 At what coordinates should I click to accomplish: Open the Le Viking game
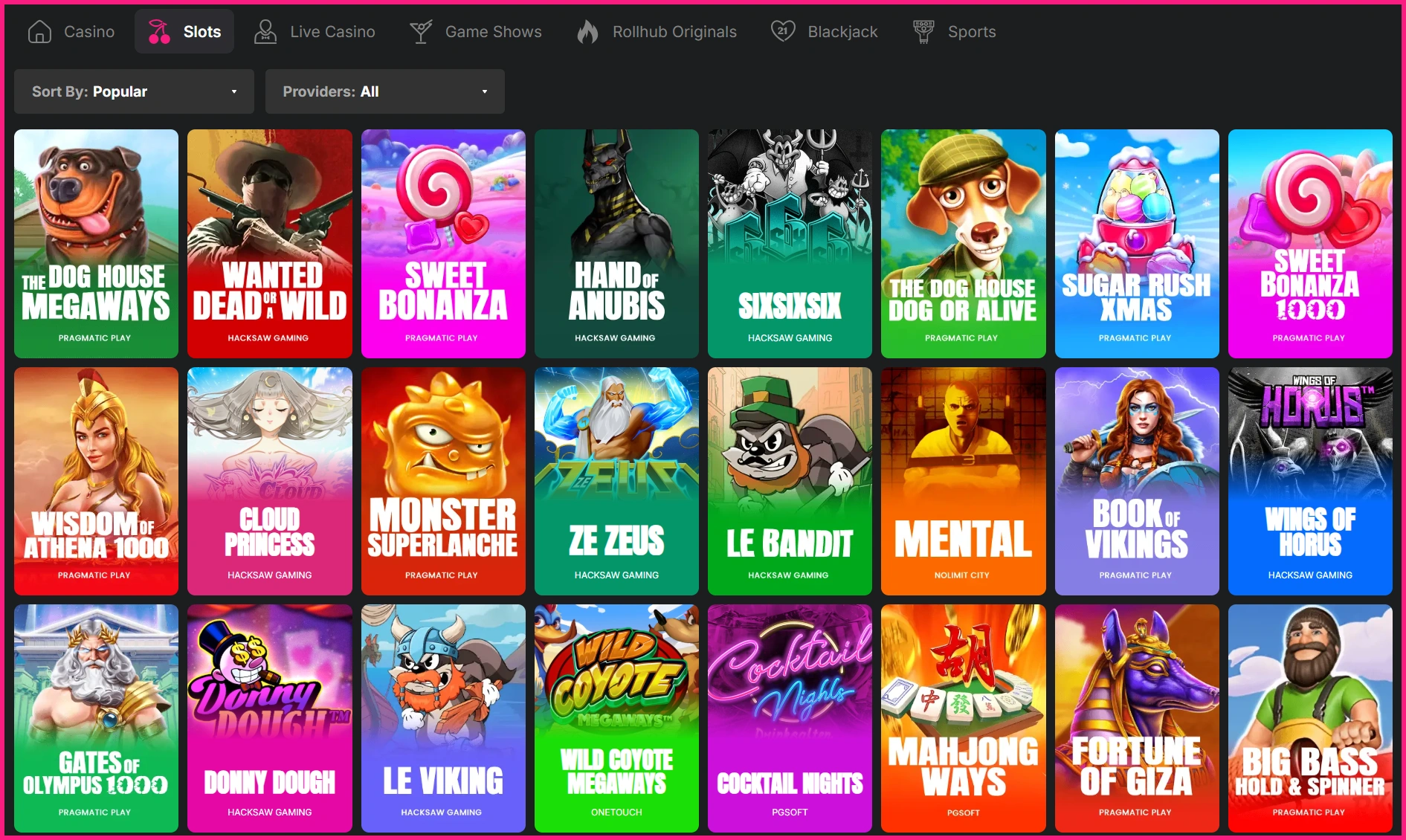(x=443, y=718)
